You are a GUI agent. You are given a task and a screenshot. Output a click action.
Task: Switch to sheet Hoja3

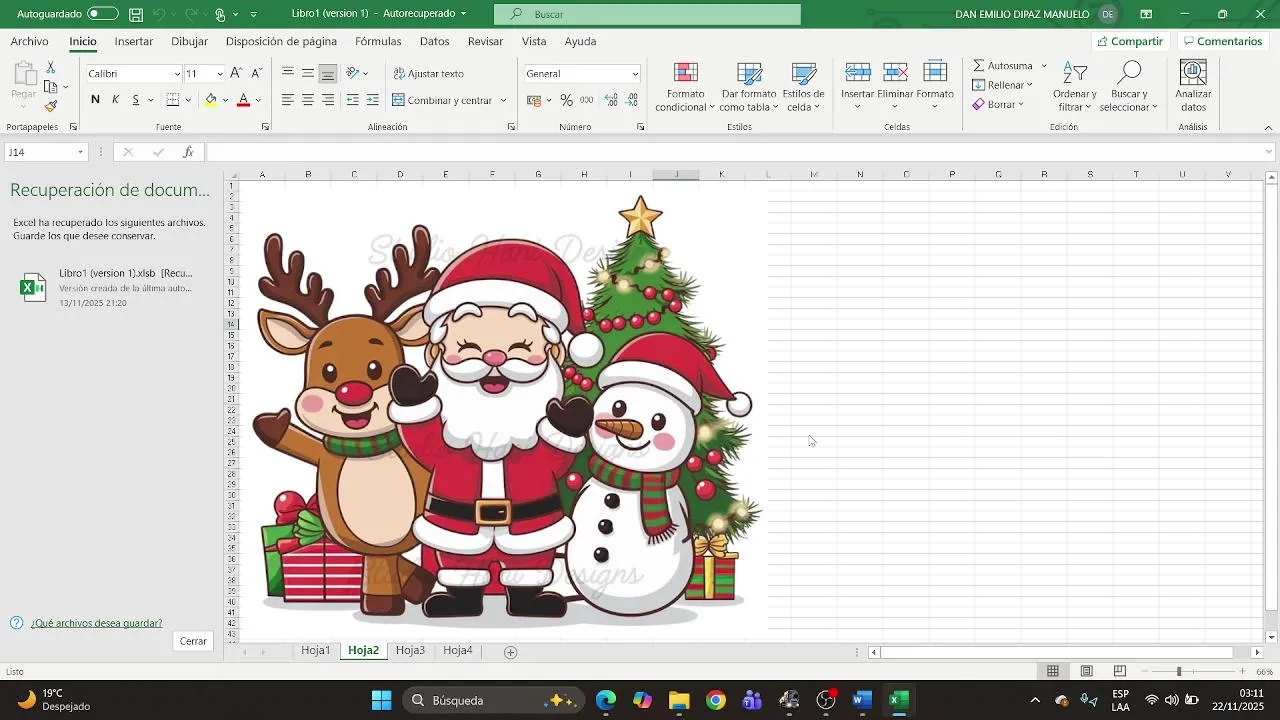(x=410, y=650)
